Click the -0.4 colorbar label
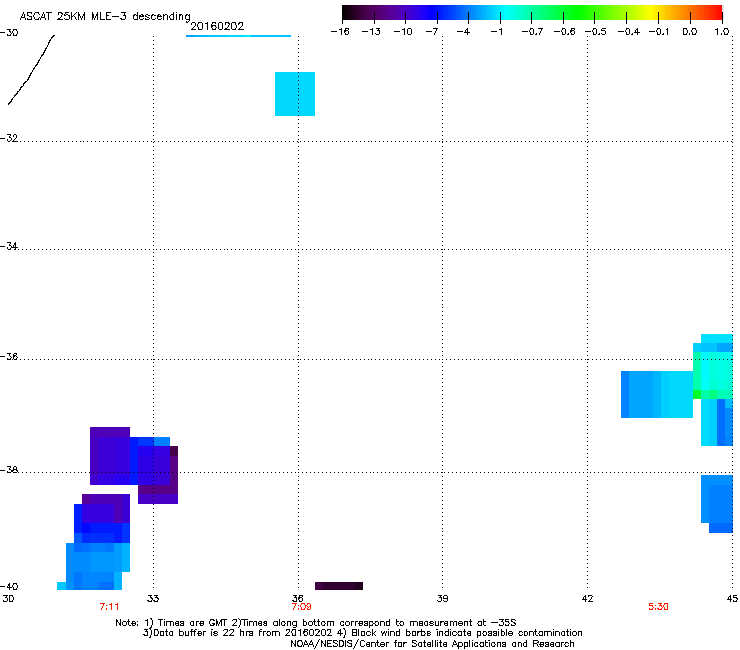The image size is (740, 650). pyautogui.click(x=629, y=32)
